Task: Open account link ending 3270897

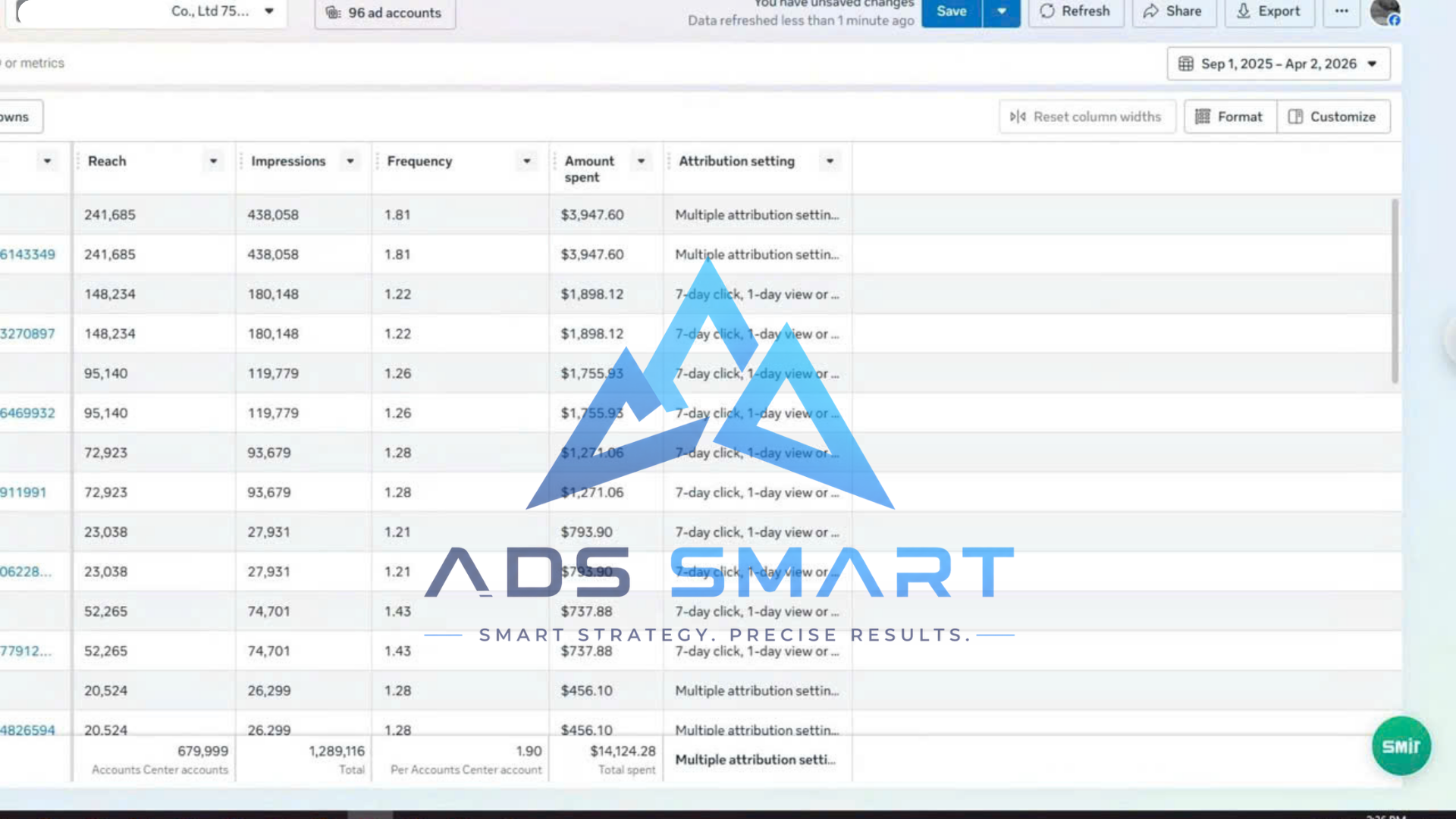Action: pyautogui.click(x=27, y=334)
